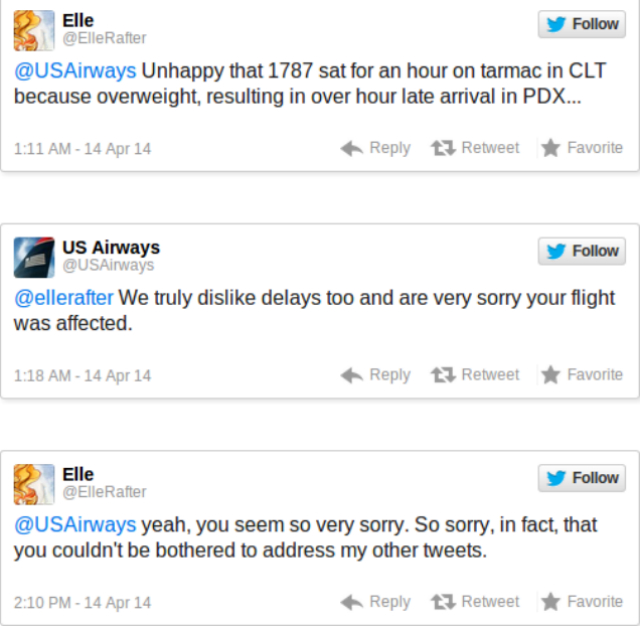The height and width of the screenshot is (626, 640).
Task: Reply to the 2:10 PM tweet
Action: pos(376,602)
